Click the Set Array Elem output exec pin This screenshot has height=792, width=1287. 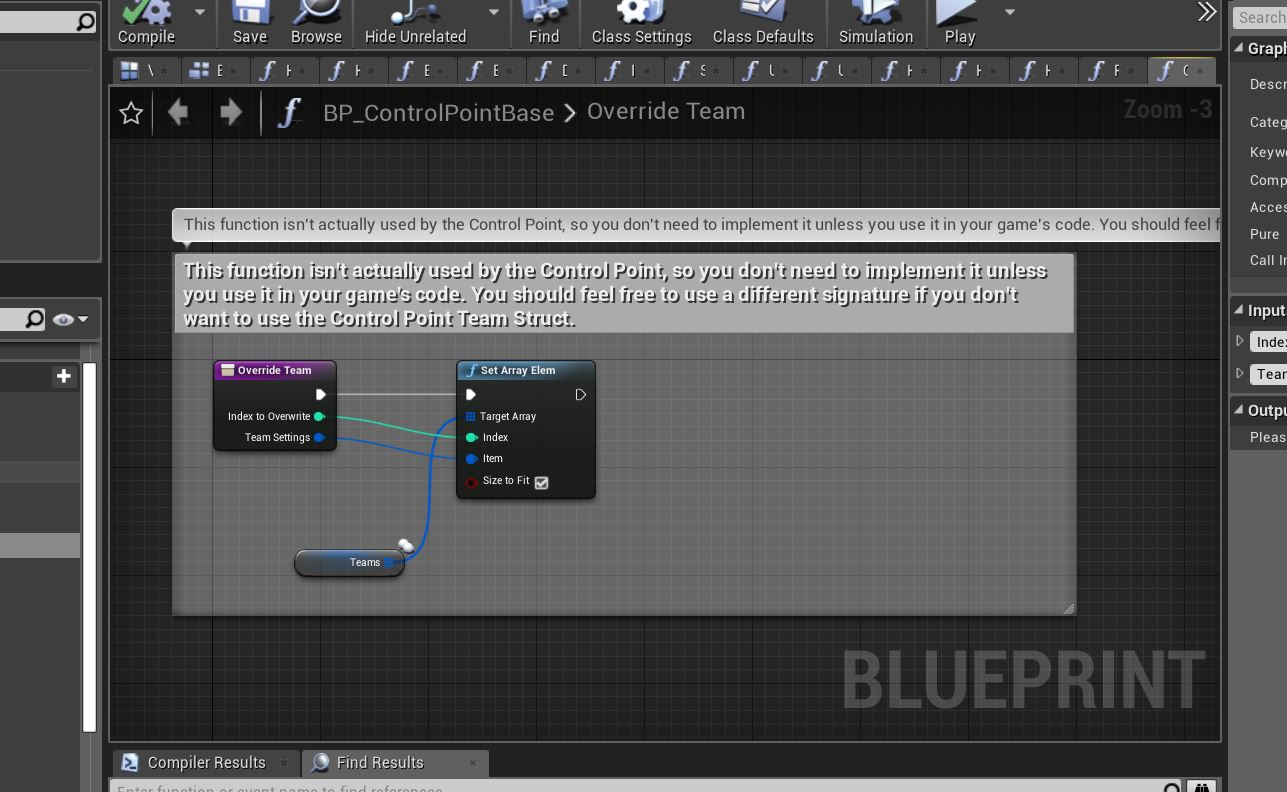(x=580, y=395)
